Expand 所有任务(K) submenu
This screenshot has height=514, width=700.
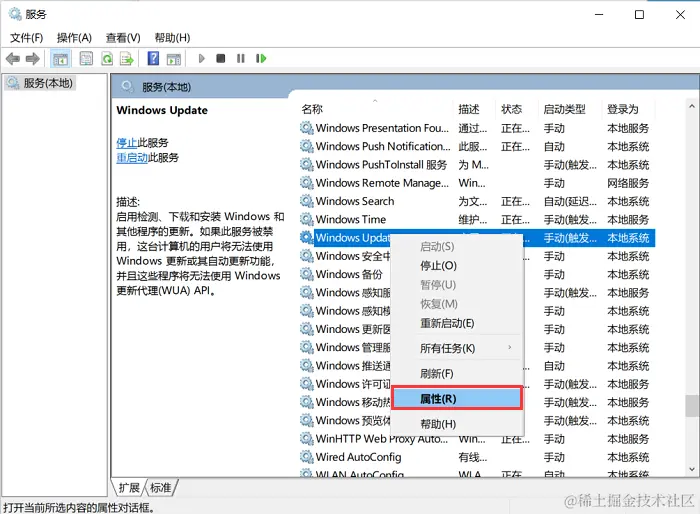457,348
